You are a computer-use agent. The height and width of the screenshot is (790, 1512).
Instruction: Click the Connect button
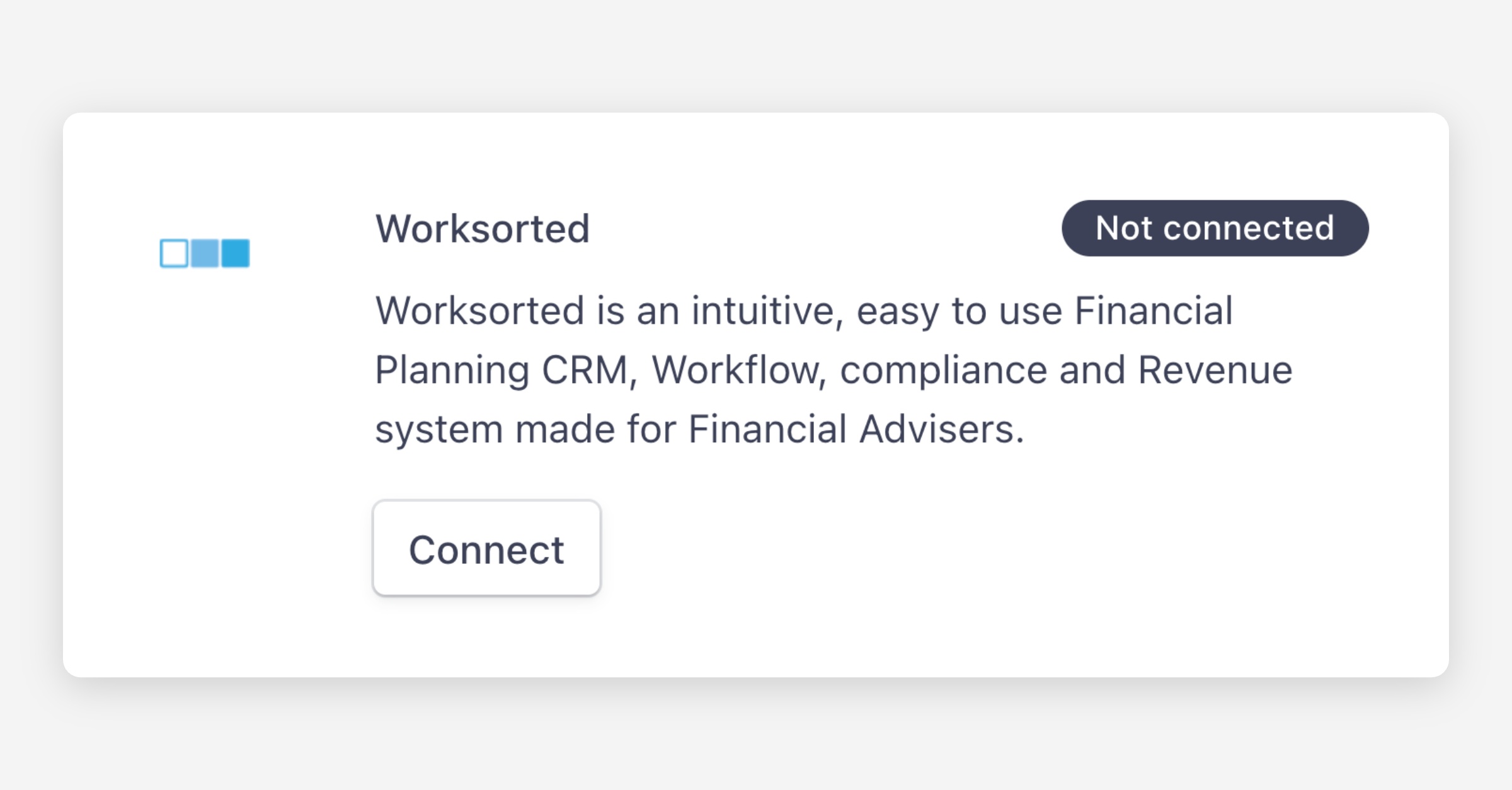(x=486, y=549)
